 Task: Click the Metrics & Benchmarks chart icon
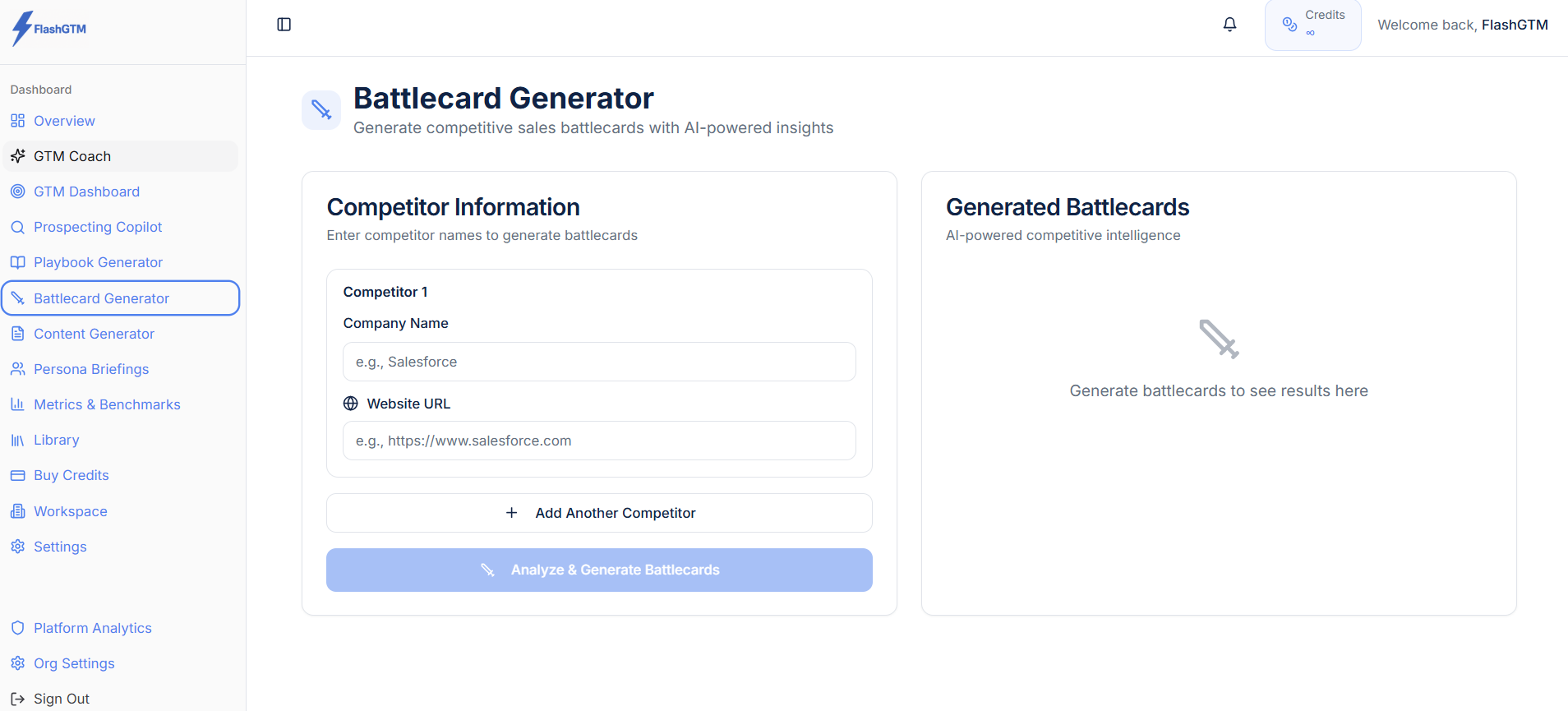18,404
